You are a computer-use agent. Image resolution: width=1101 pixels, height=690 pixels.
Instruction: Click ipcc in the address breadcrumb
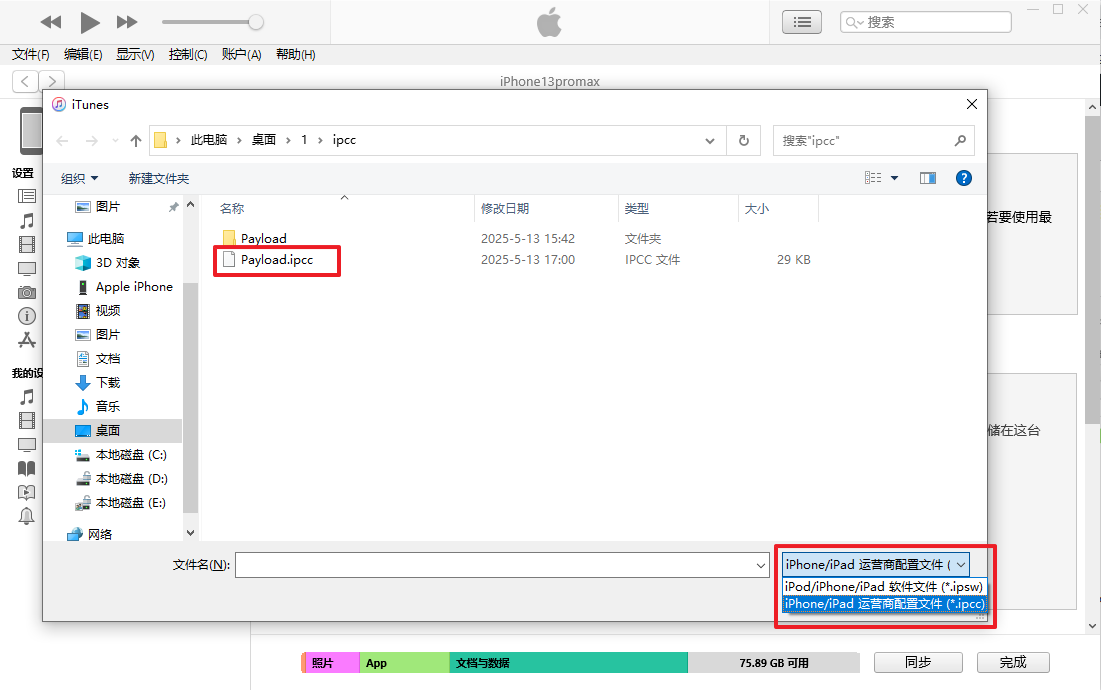coord(344,140)
